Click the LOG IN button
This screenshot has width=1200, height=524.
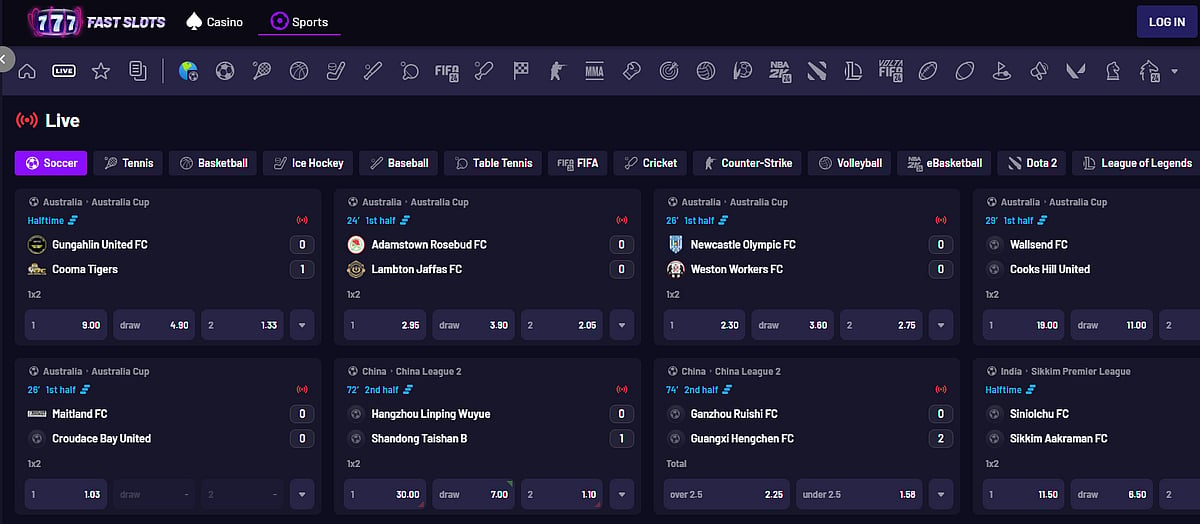pos(1166,21)
